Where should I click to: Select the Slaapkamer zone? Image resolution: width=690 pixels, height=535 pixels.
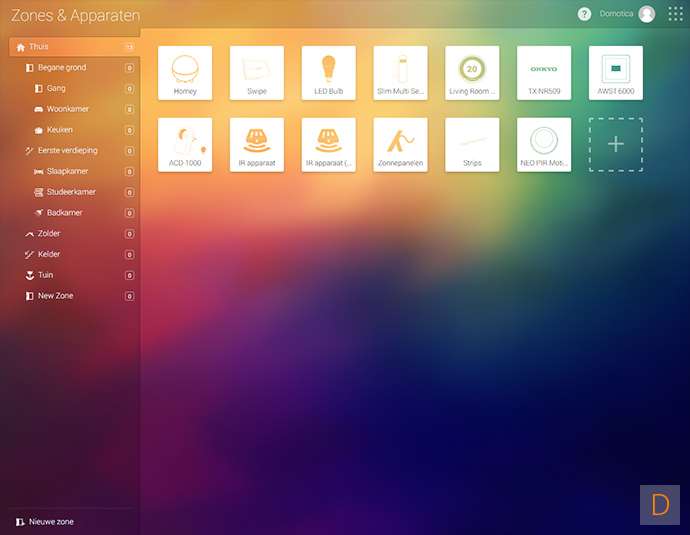click(84, 171)
